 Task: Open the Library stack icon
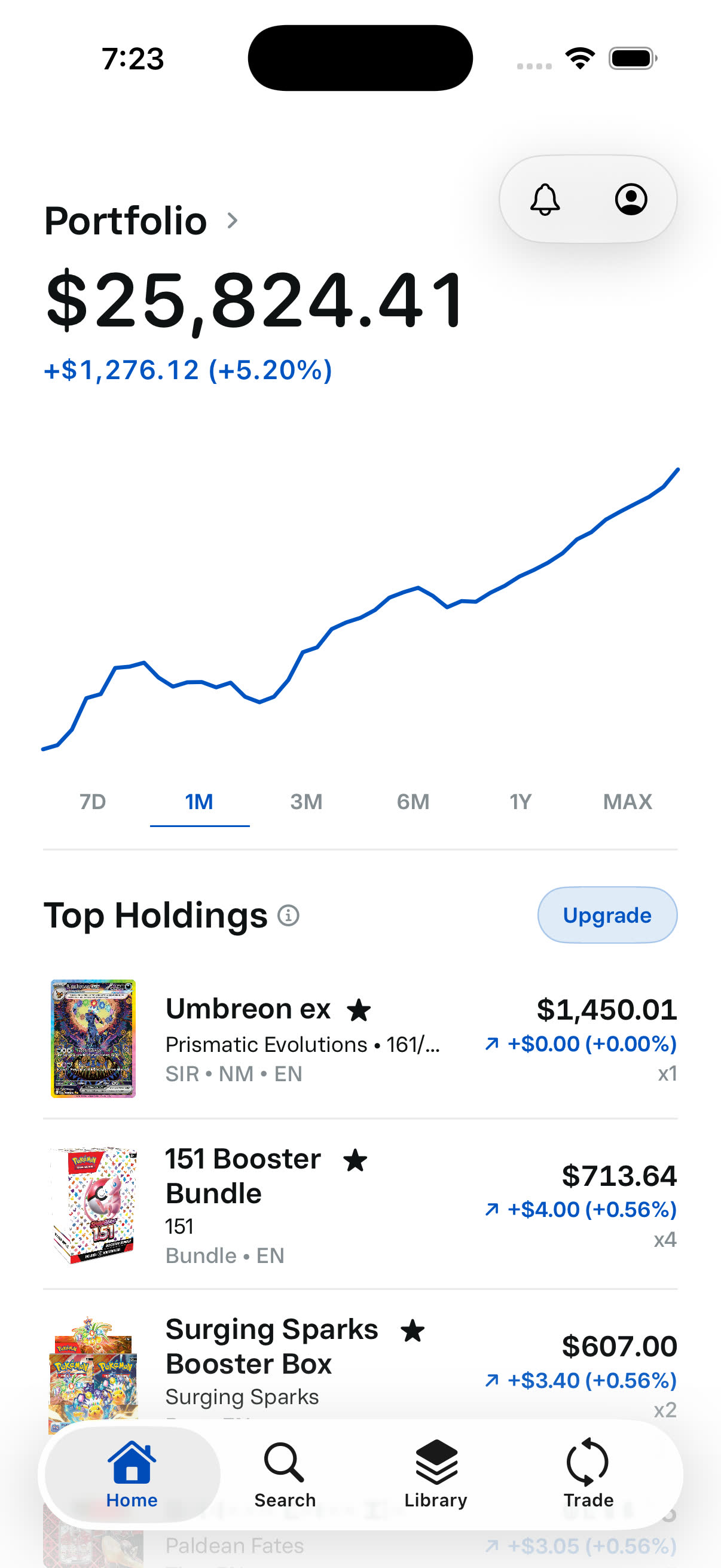[436, 1462]
